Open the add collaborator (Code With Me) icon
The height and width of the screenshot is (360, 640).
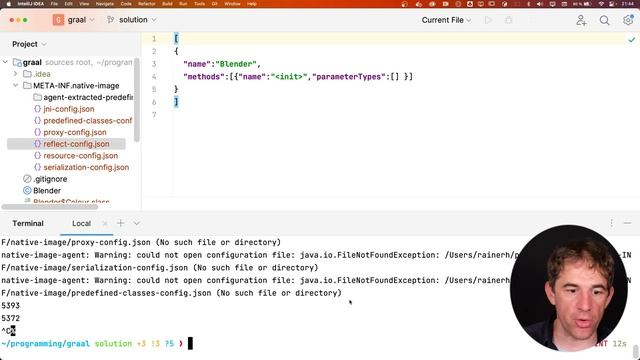[581, 20]
